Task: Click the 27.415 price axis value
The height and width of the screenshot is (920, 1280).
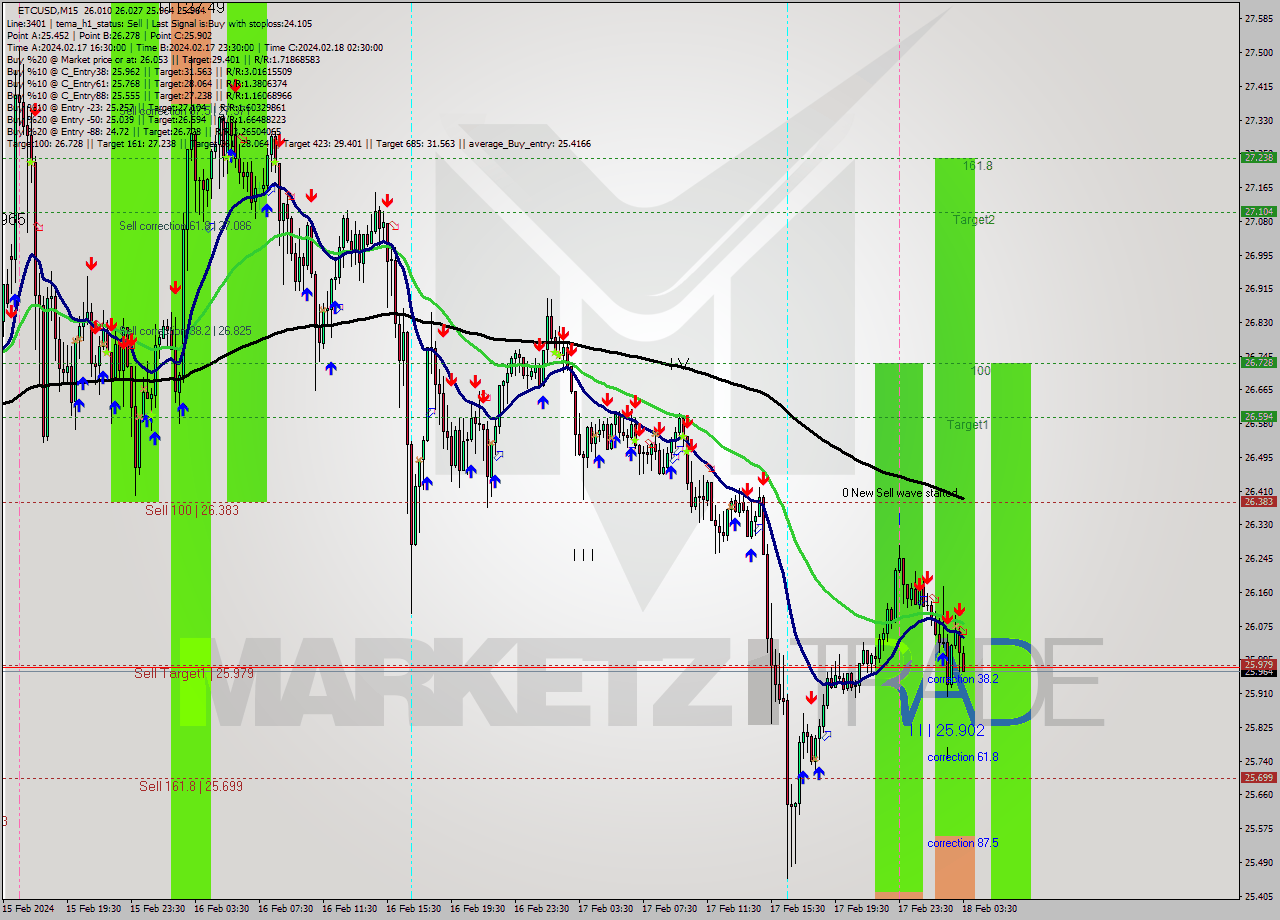Action: [x=1258, y=86]
